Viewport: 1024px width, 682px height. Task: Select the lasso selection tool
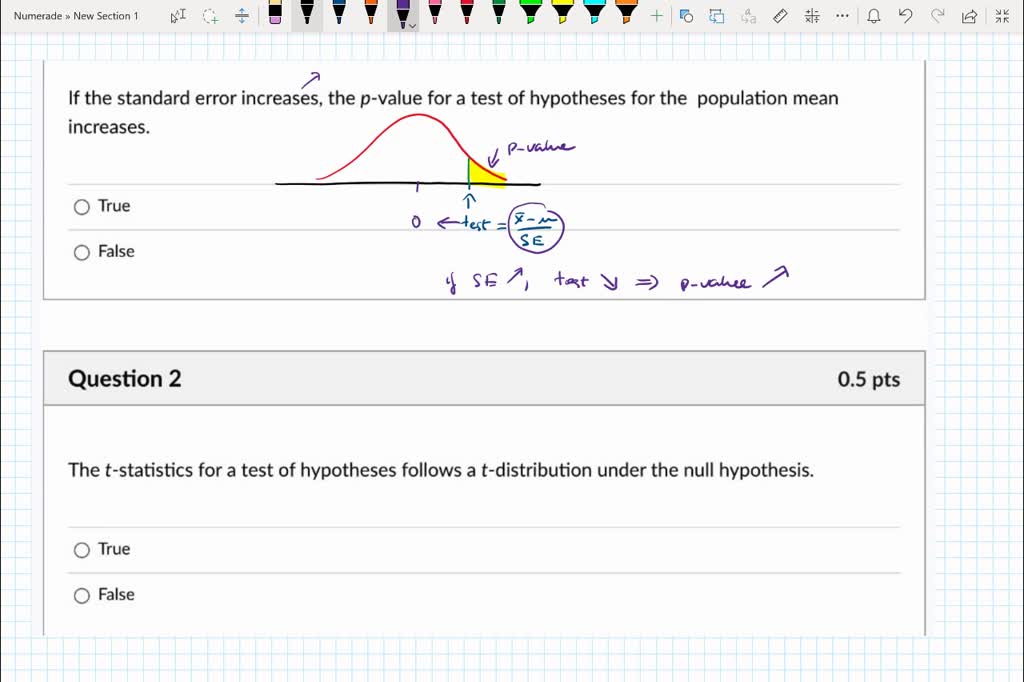coord(209,16)
